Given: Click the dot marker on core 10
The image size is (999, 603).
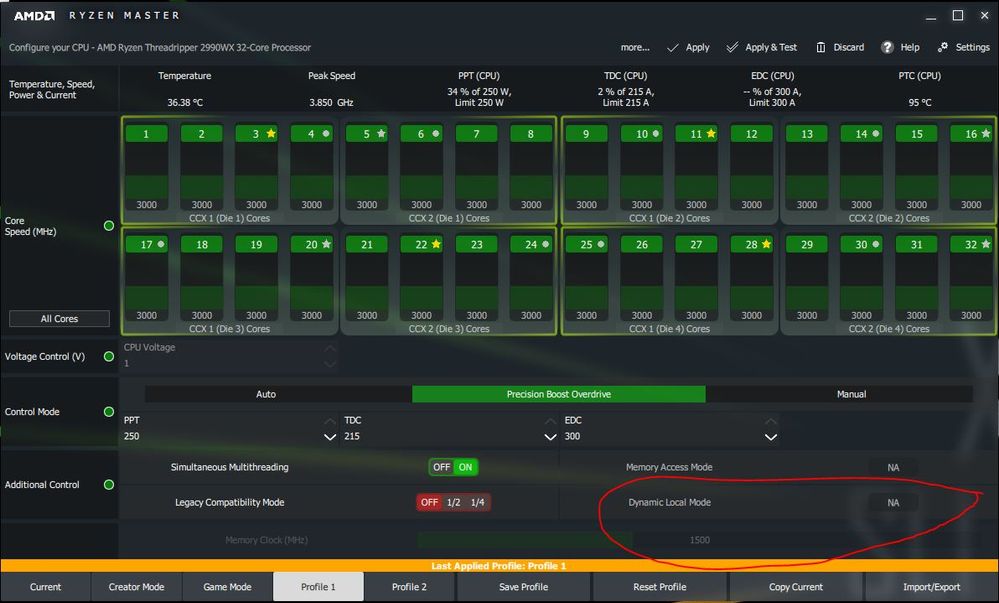Looking at the screenshot, I should [656, 133].
